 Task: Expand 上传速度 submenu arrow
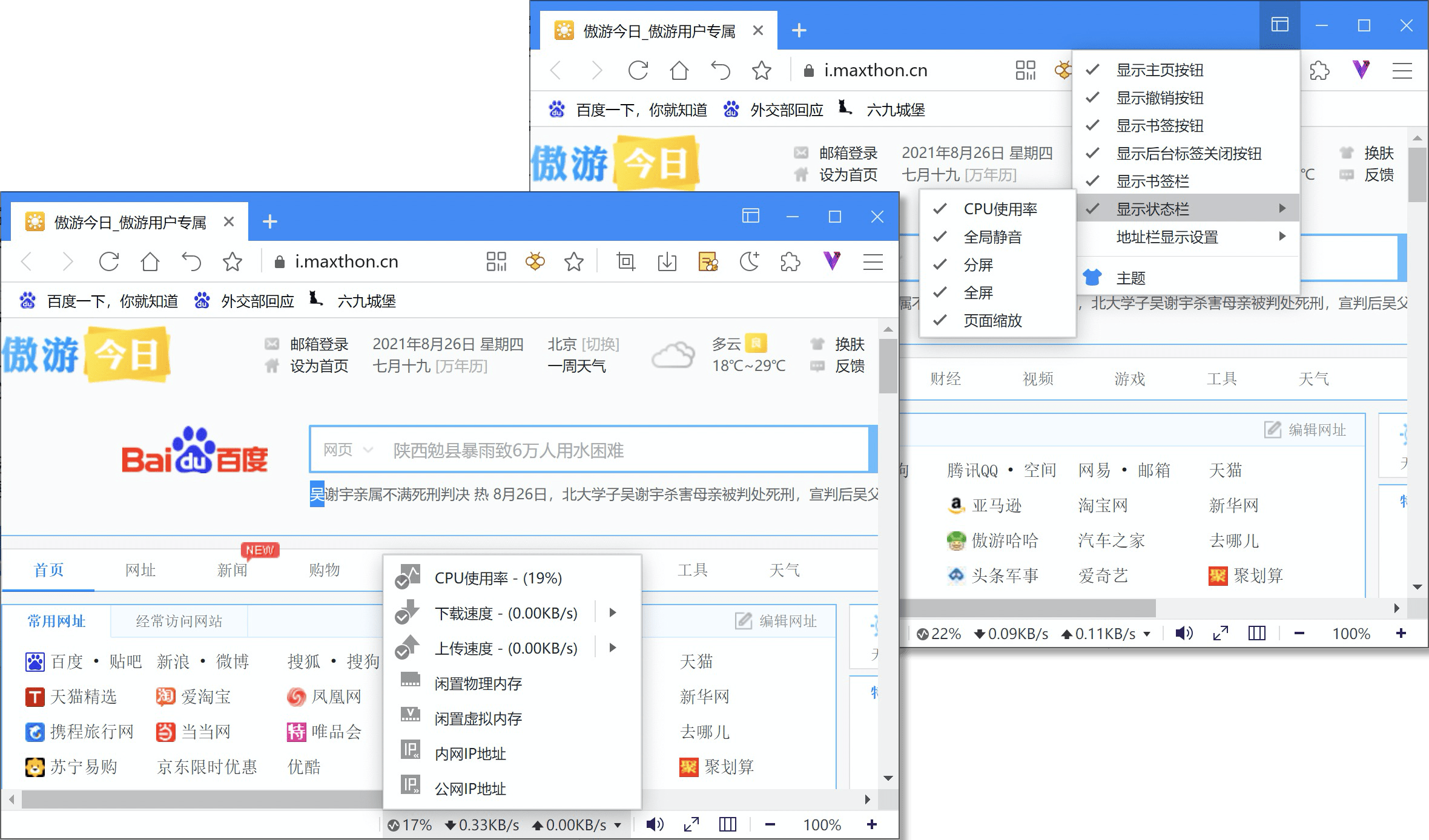point(613,648)
